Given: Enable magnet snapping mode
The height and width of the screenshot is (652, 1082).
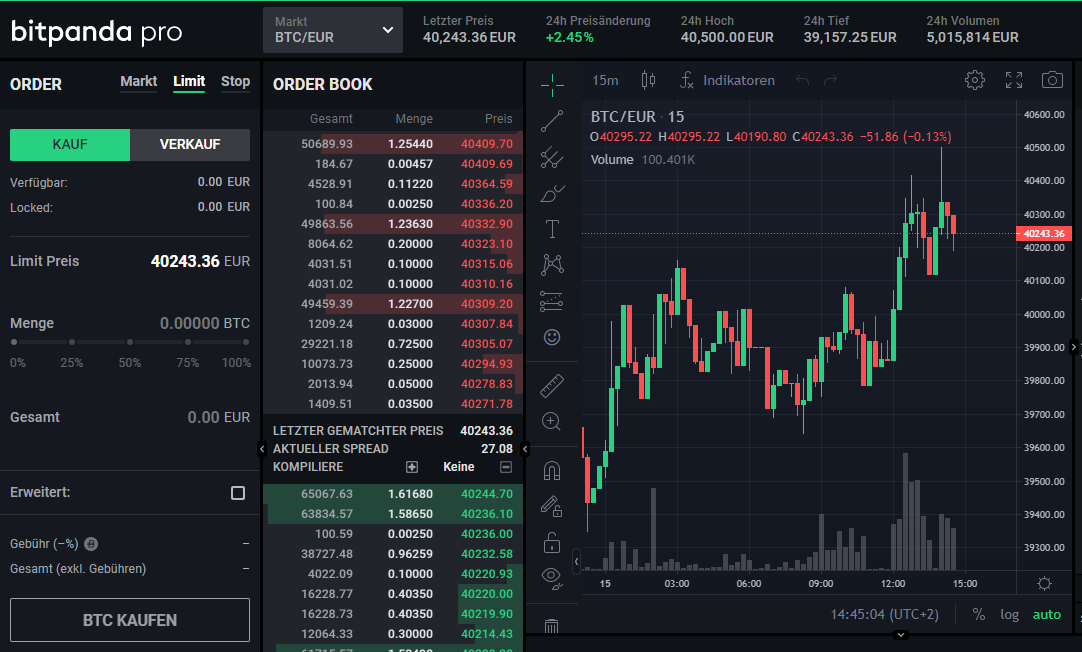Looking at the screenshot, I should pos(552,469).
